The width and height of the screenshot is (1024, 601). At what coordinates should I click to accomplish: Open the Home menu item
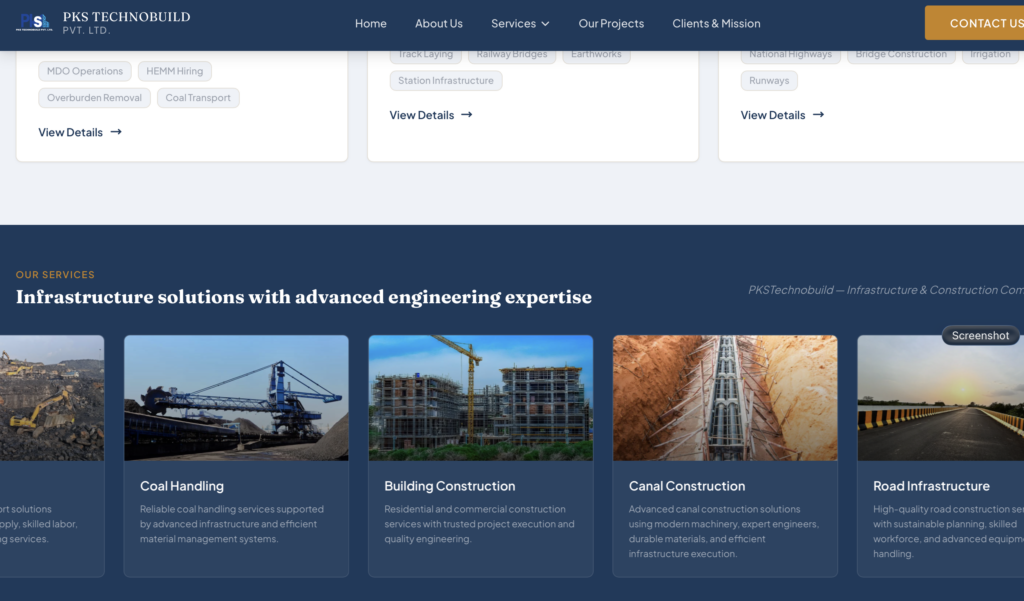(371, 24)
